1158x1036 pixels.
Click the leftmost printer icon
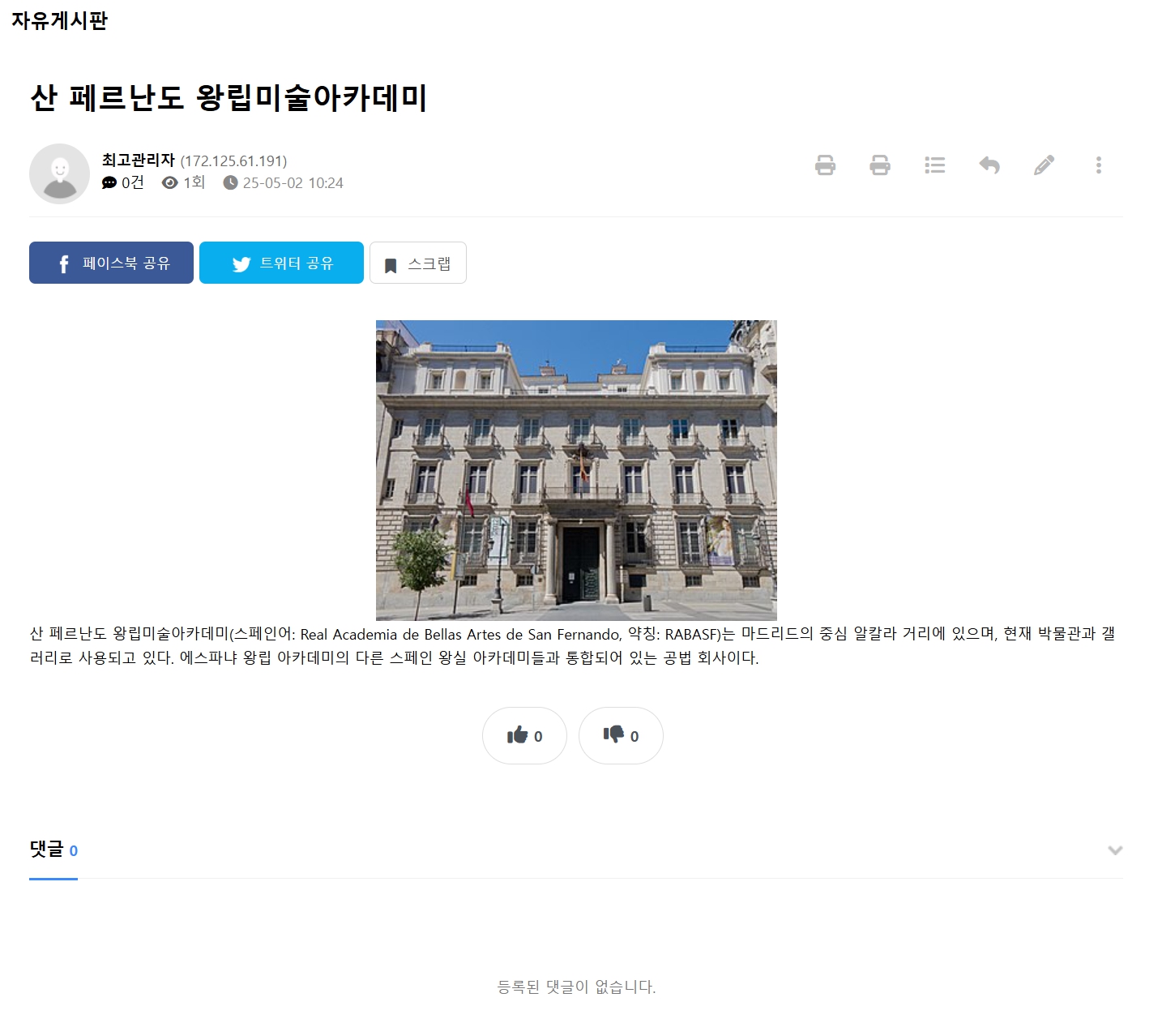[825, 165]
